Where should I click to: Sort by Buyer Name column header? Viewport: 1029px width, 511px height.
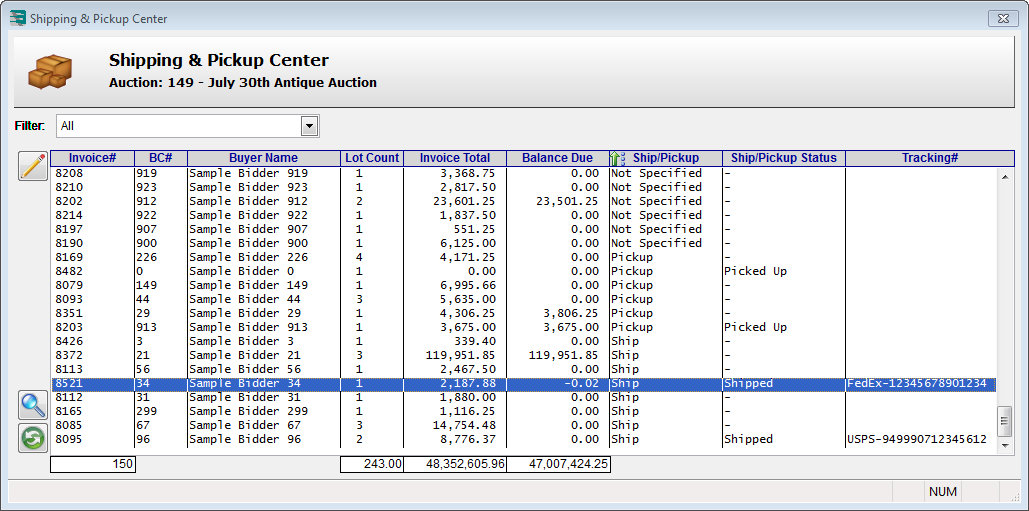[x=263, y=158]
